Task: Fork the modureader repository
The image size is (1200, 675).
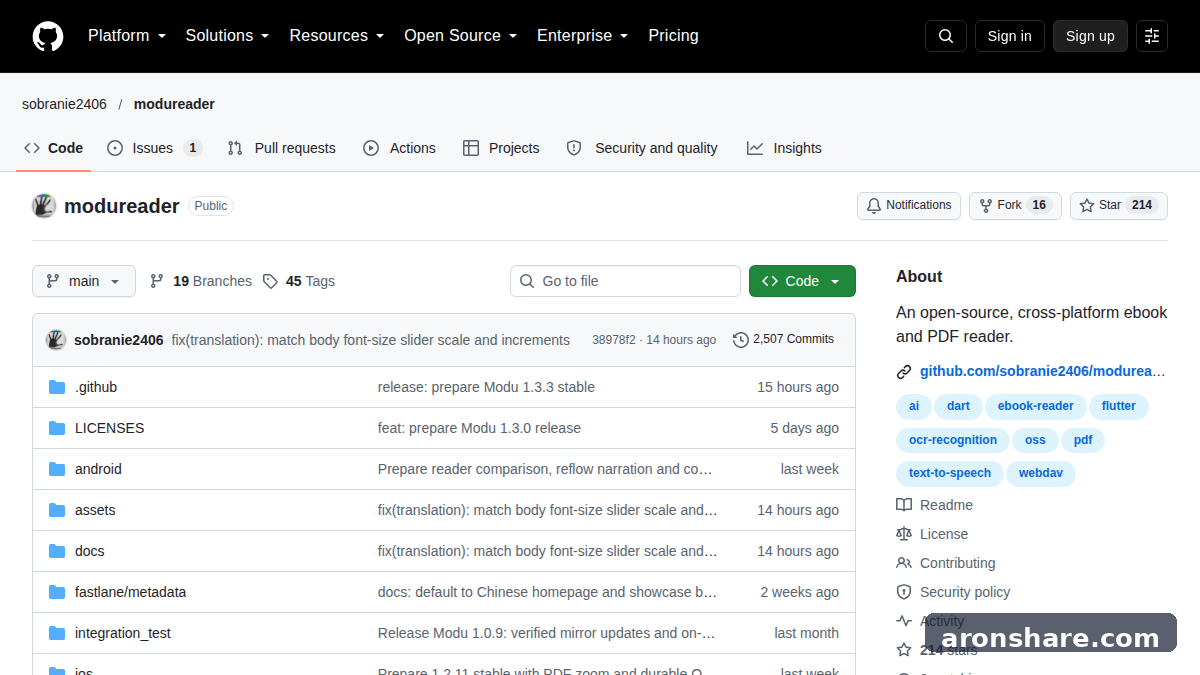Action: [1015, 206]
